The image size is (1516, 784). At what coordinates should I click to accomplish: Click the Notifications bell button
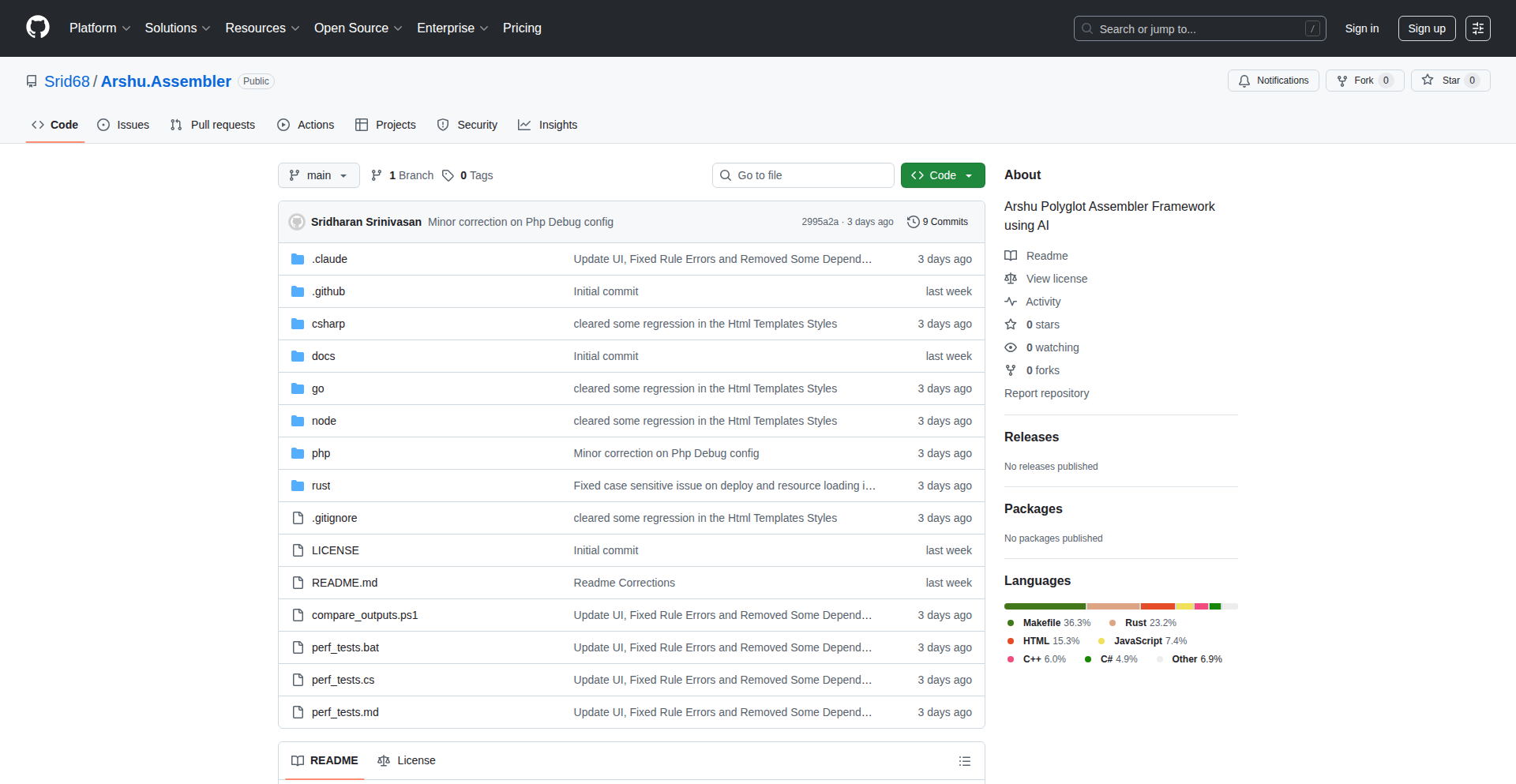pos(1273,81)
